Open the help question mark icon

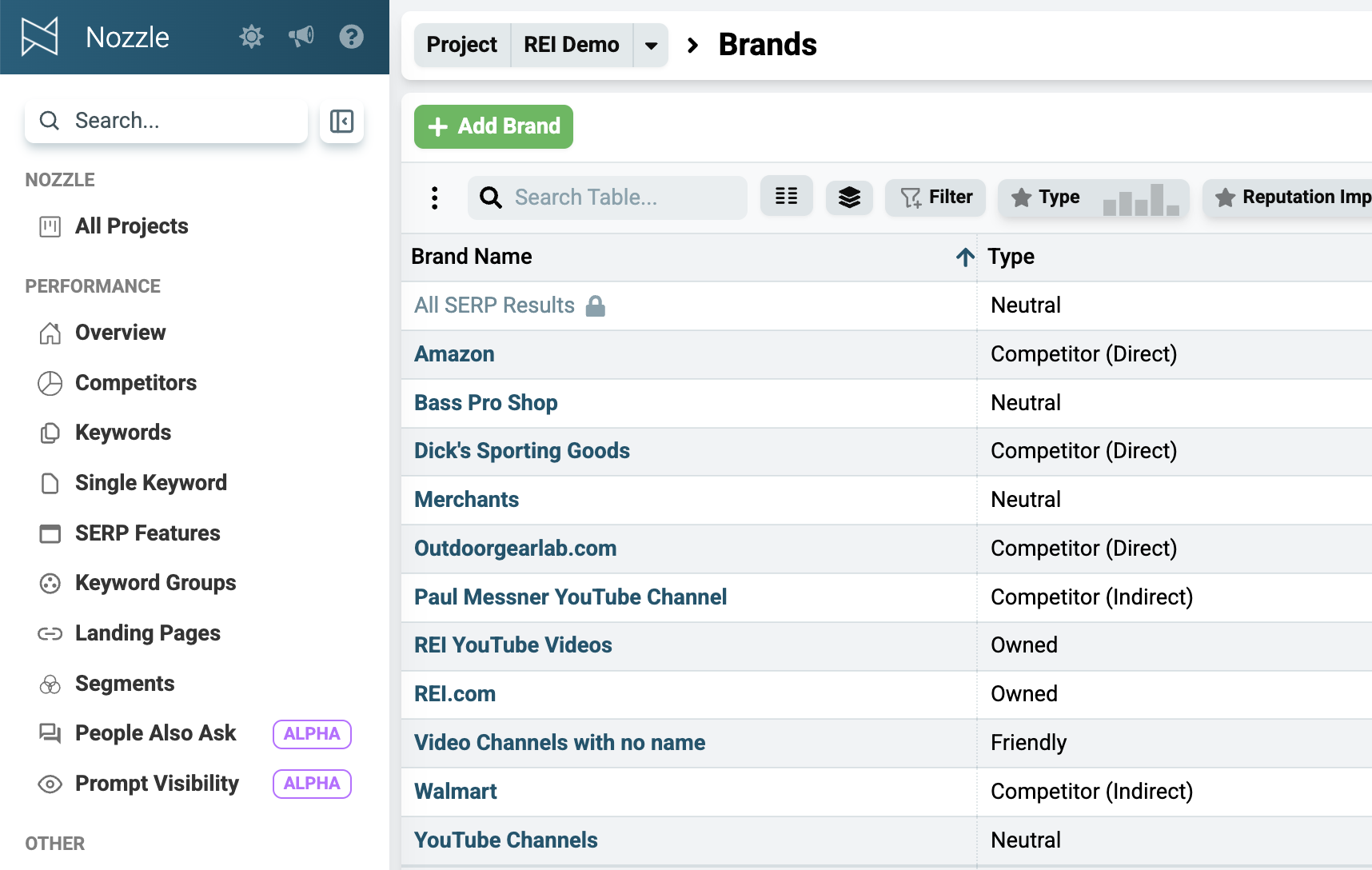coord(351,37)
